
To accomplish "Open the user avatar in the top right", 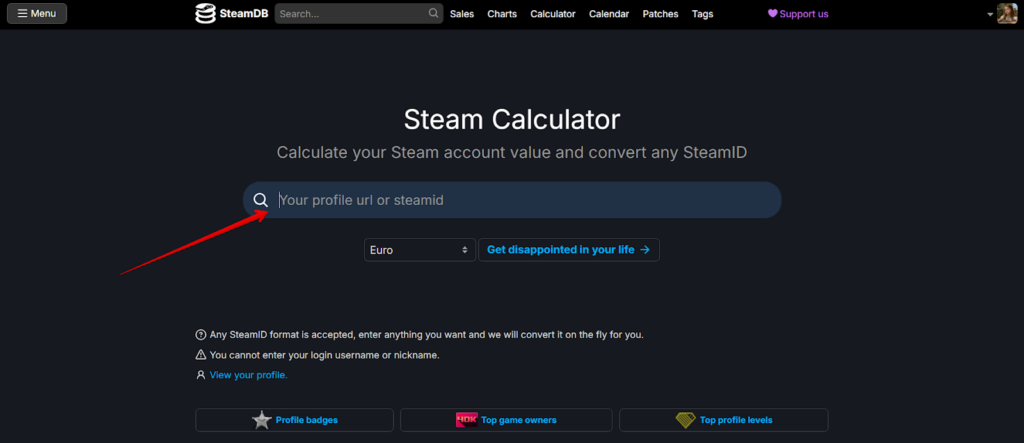I will coord(1007,13).
